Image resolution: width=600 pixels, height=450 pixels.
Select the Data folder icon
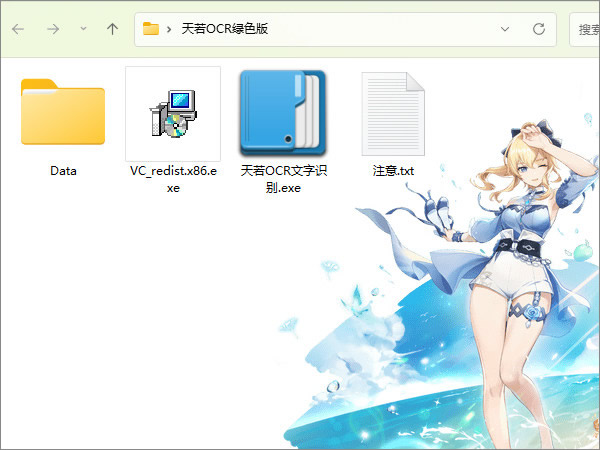pyautogui.click(x=63, y=111)
